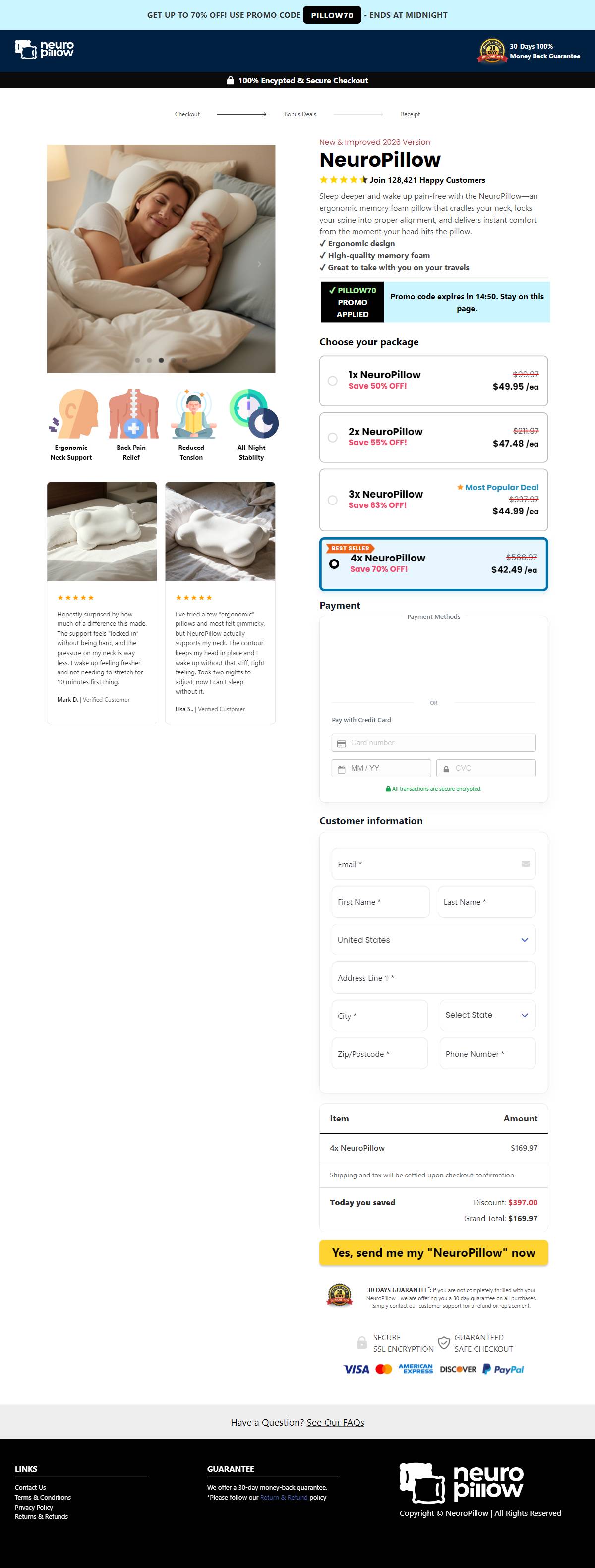Click the PayPal logo near footer
The width and height of the screenshot is (595, 1568).
pyautogui.click(x=503, y=1369)
